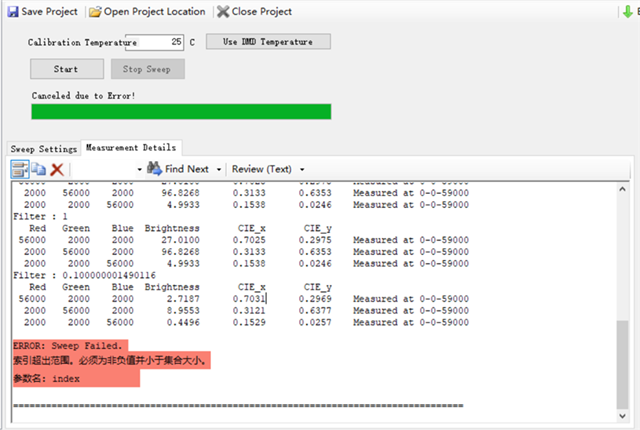
Task: Click the Close Project label
Action: click(262, 11)
